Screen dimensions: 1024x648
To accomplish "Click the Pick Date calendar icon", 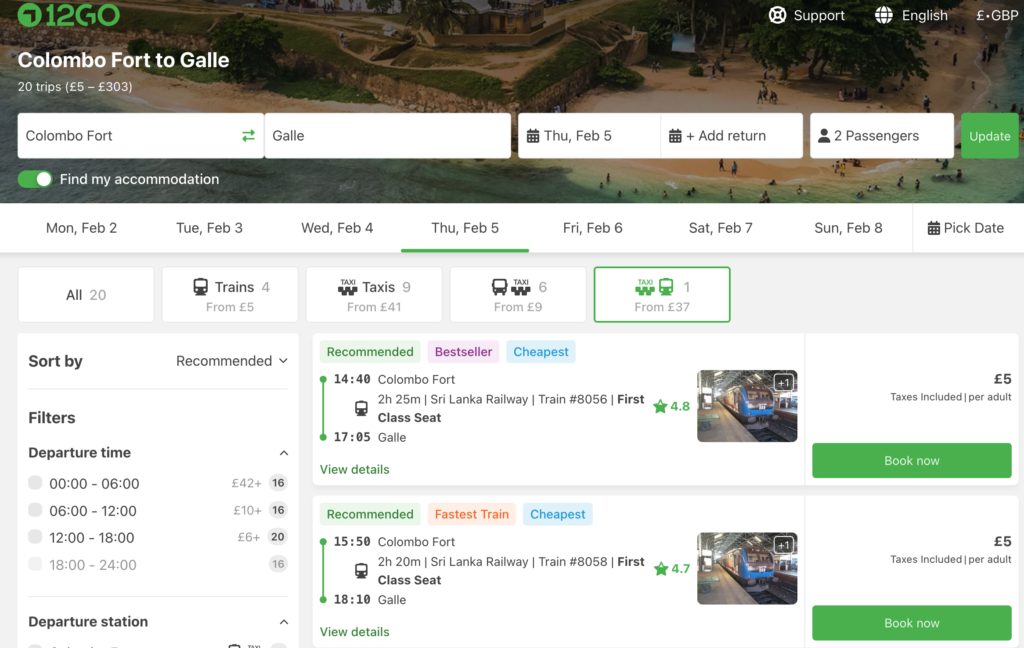I will [933, 228].
